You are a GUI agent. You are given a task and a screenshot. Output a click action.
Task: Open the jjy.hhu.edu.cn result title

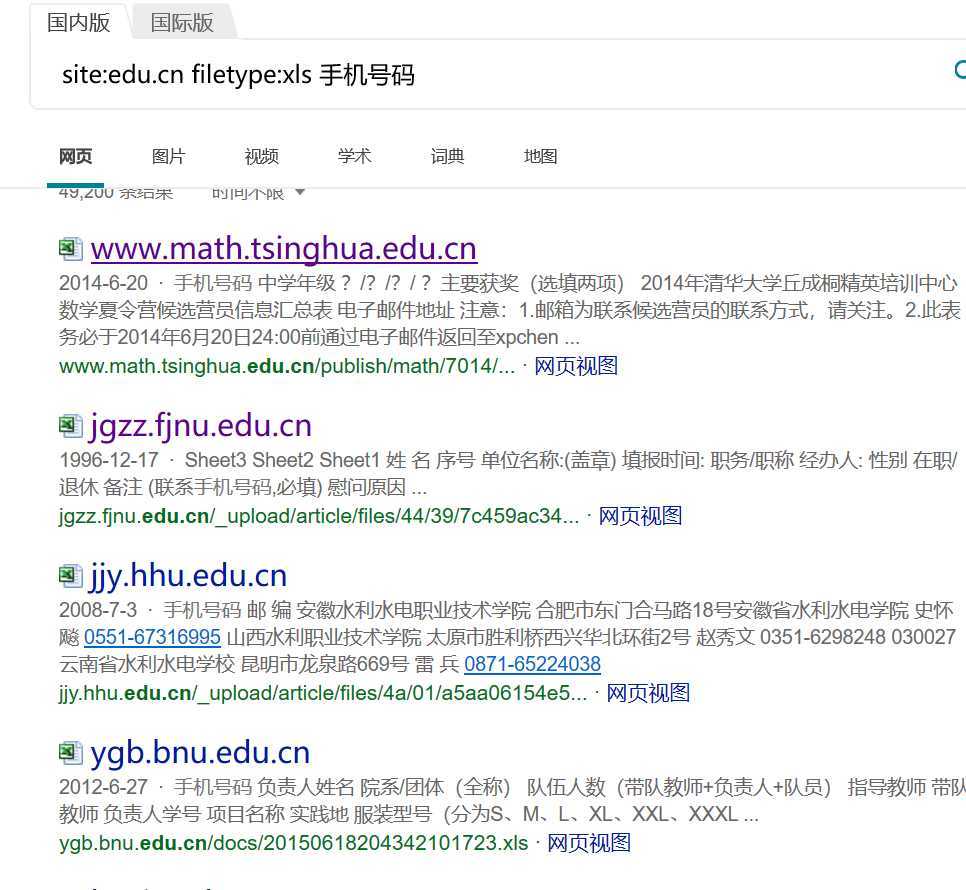(189, 575)
